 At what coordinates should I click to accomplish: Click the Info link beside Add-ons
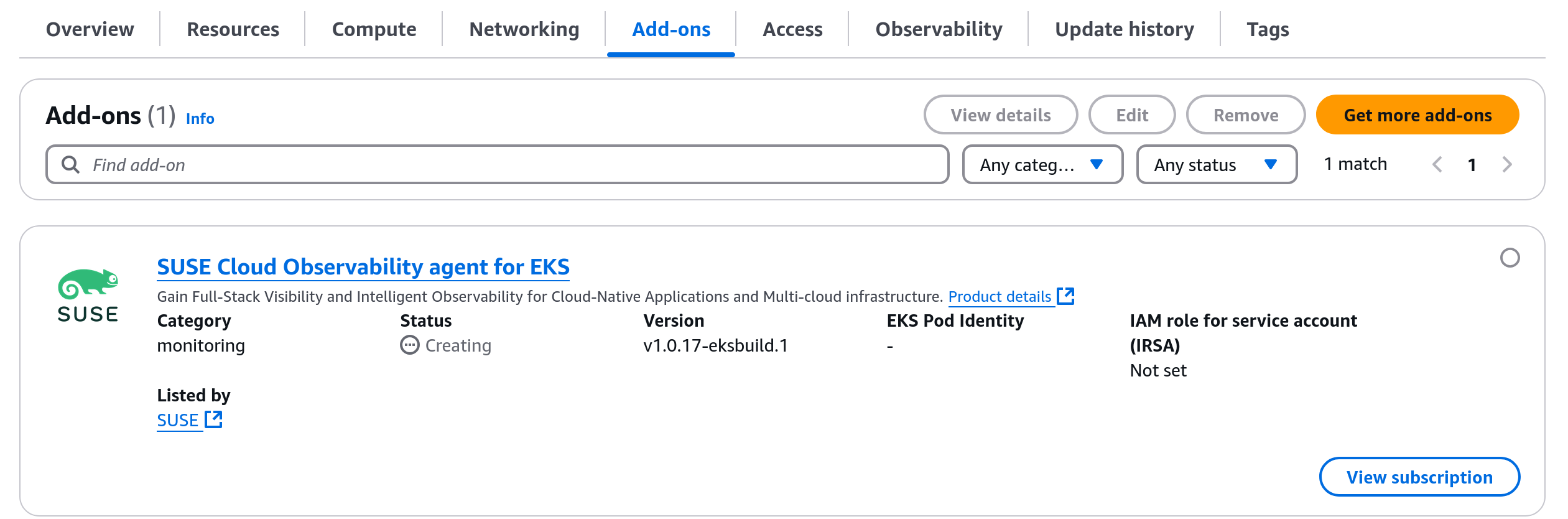click(x=200, y=118)
